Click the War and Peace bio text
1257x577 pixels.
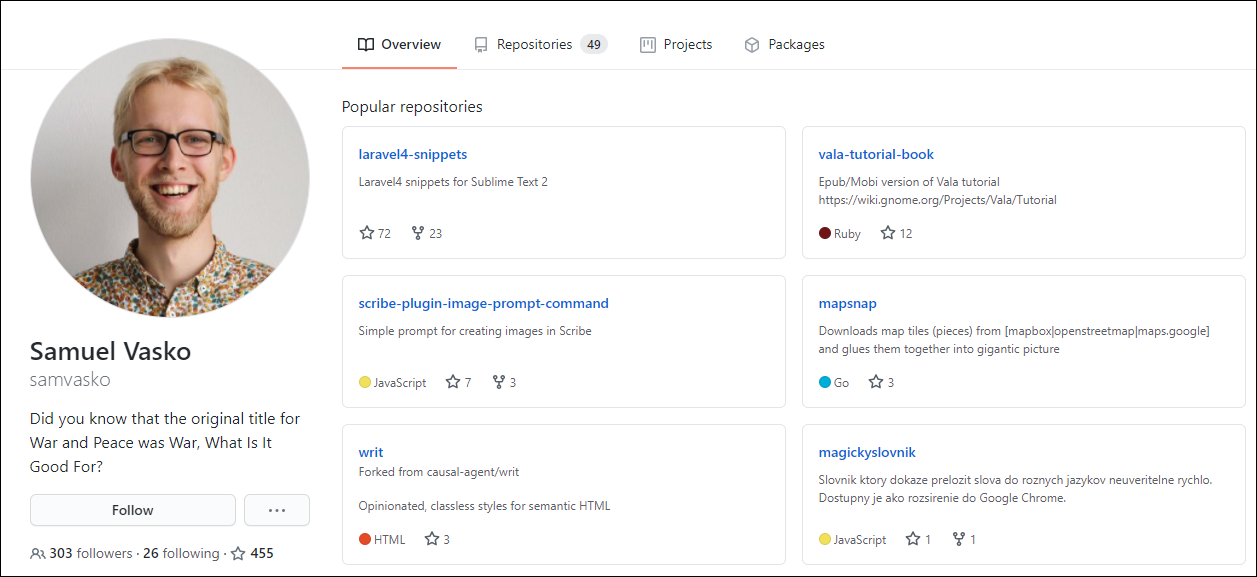(165, 442)
